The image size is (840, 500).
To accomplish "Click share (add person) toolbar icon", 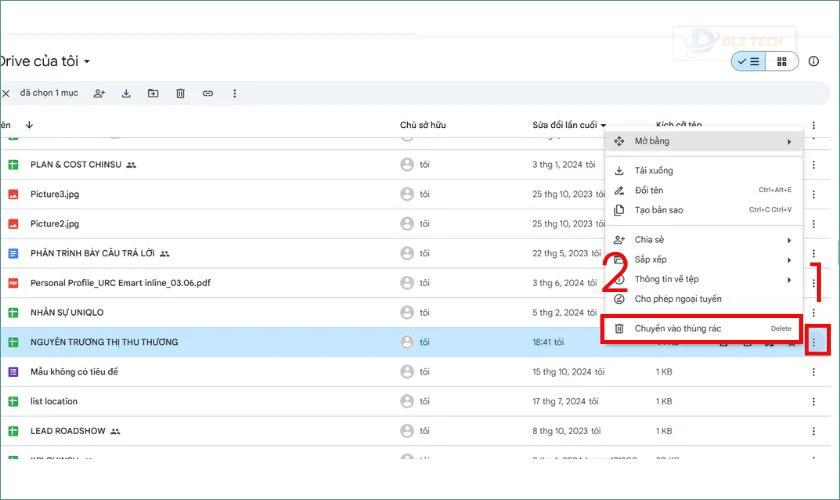I will coord(99,93).
